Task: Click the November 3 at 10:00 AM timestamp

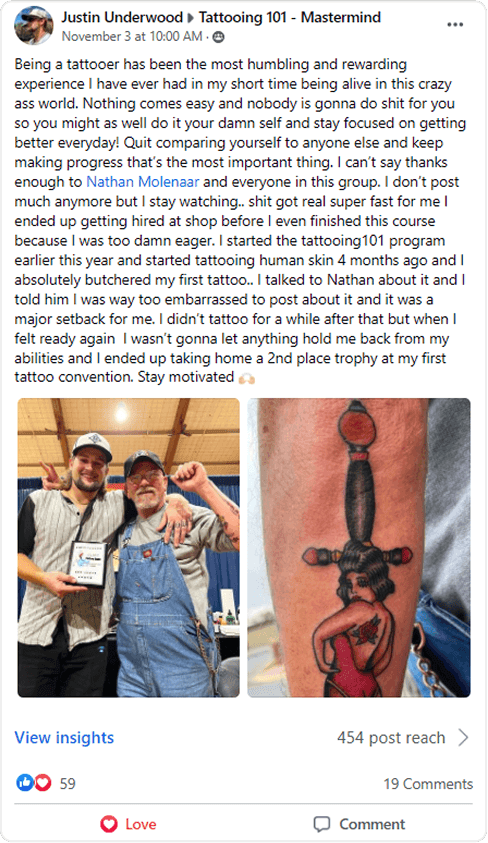Action: pyautogui.click(x=132, y=37)
